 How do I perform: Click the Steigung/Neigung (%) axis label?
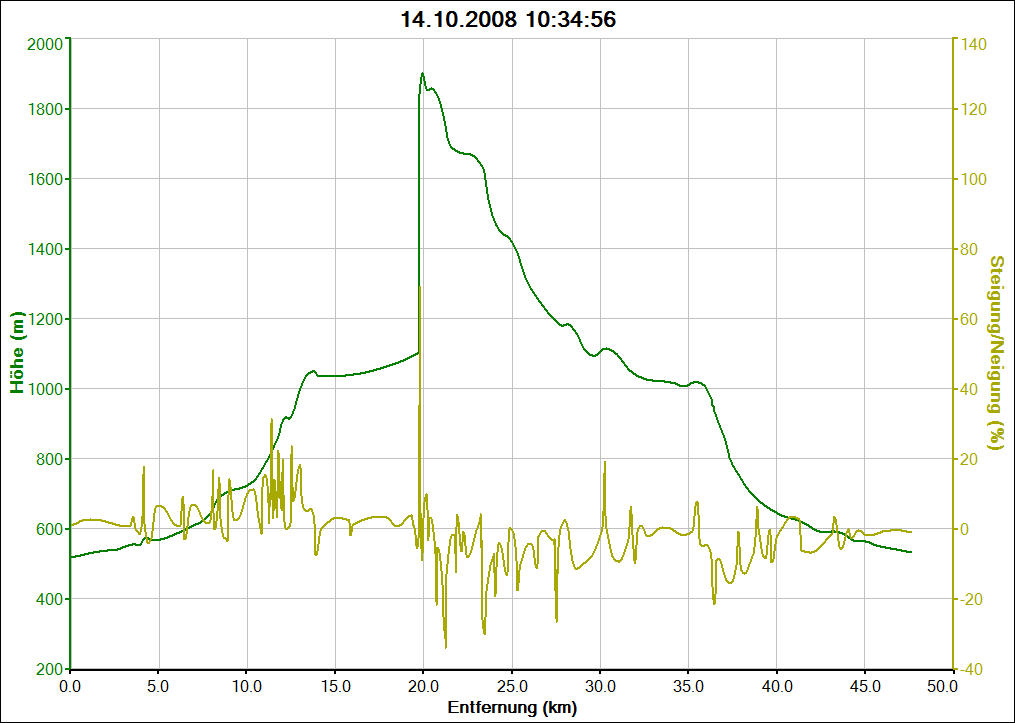click(x=996, y=352)
